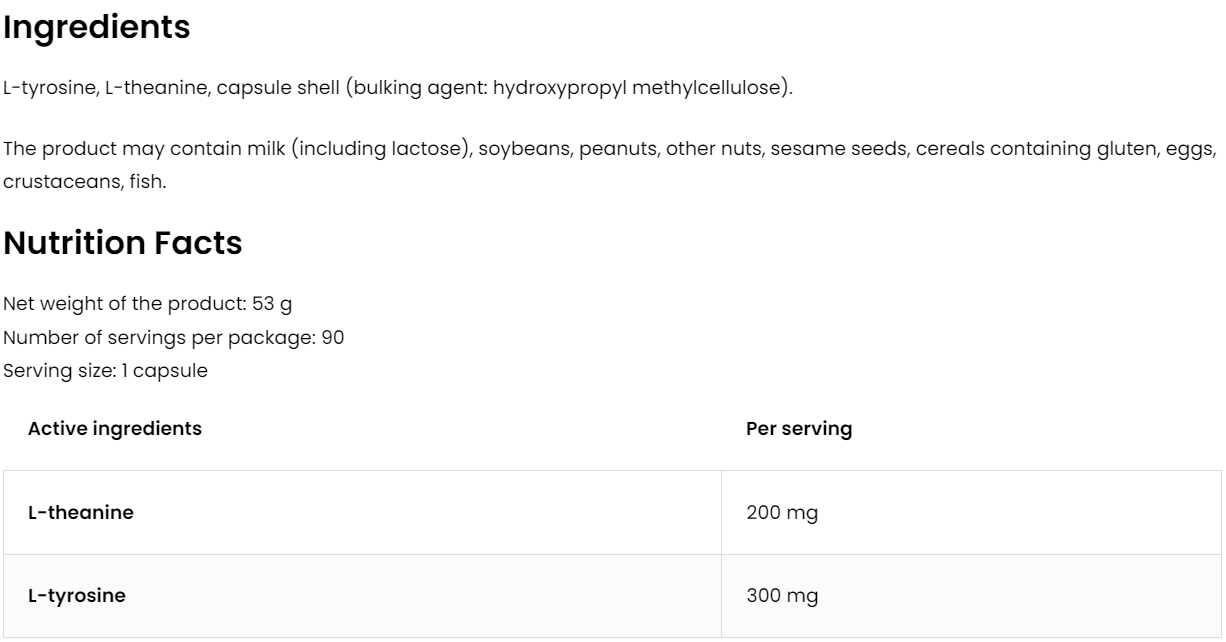Viewport: 1226px width, 642px height.
Task: Click the 'Per serving' column header
Action: (x=798, y=429)
